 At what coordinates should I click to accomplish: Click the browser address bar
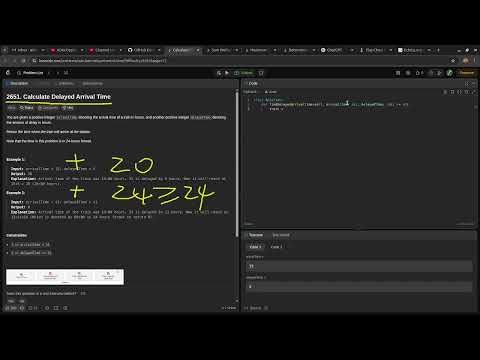click(x=240, y=61)
